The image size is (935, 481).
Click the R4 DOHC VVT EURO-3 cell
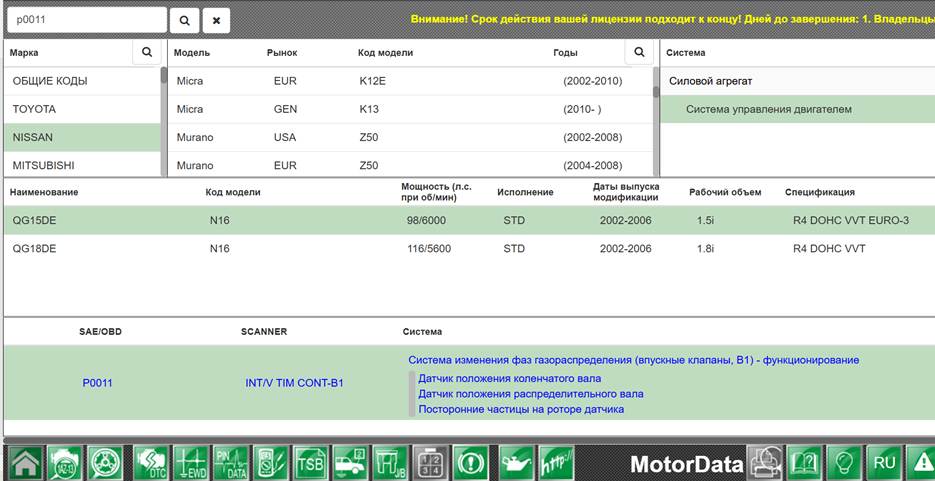[x=851, y=221]
